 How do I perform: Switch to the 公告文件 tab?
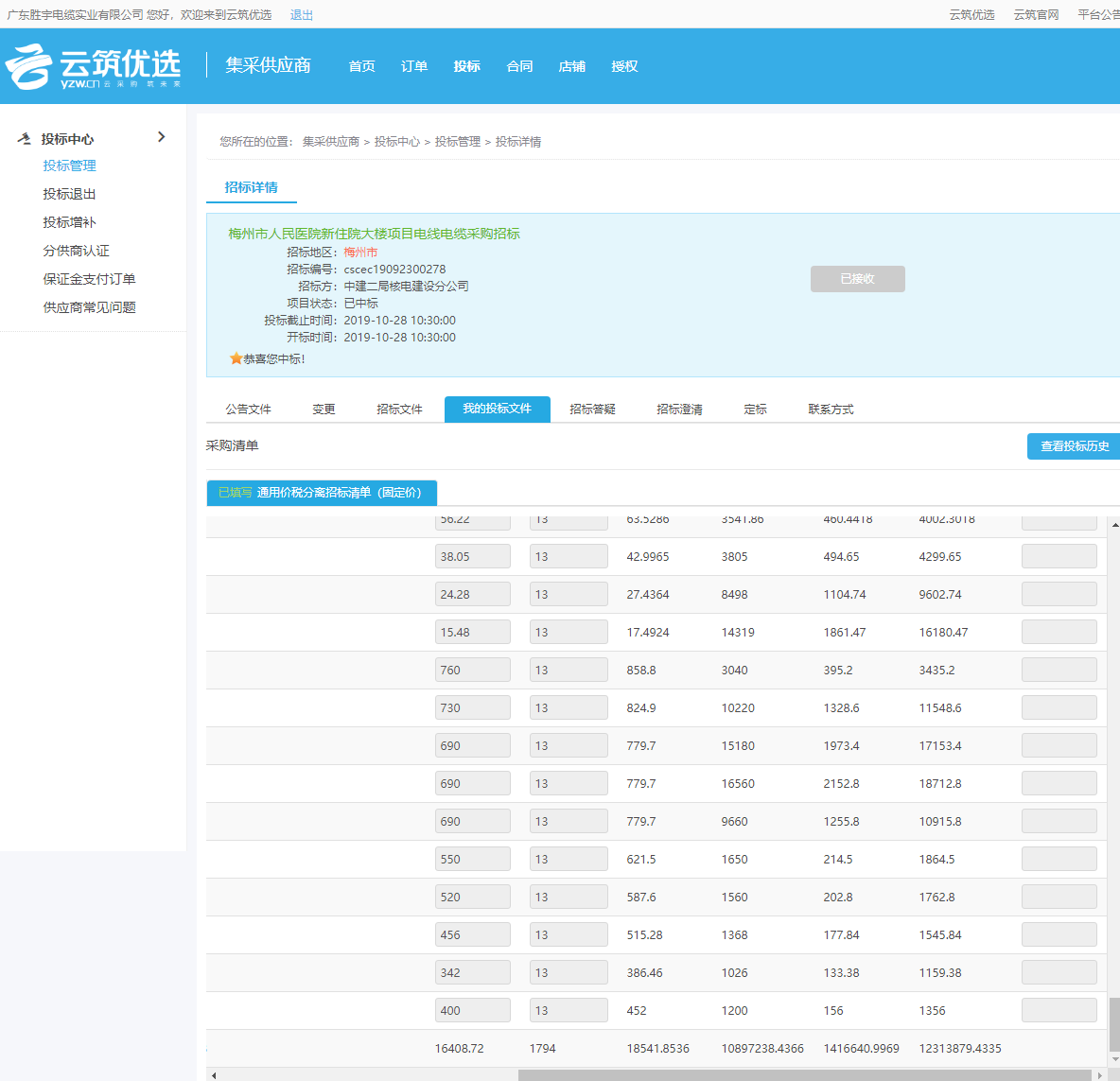[x=249, y=409]
